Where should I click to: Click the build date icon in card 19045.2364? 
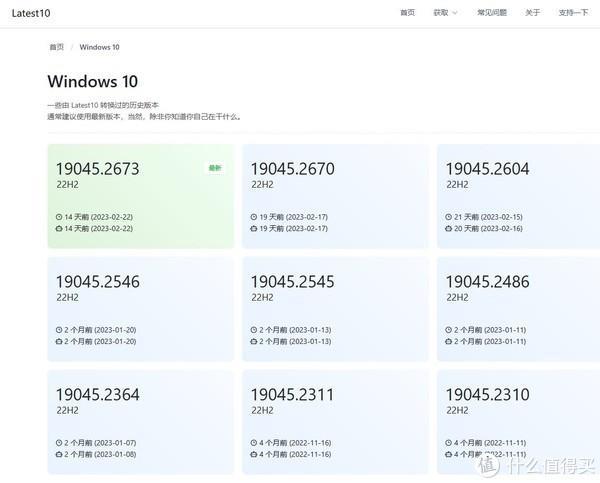tap(59, 454)
